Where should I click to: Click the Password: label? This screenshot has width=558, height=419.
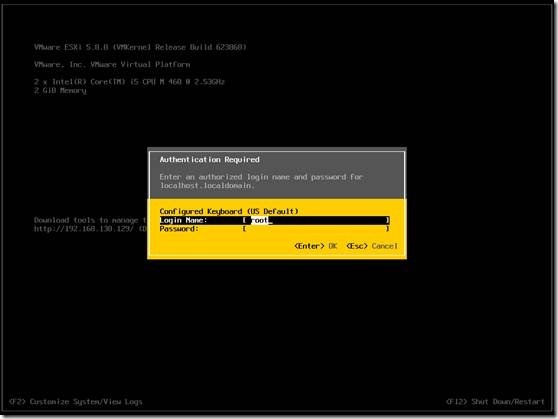(179, 229)
